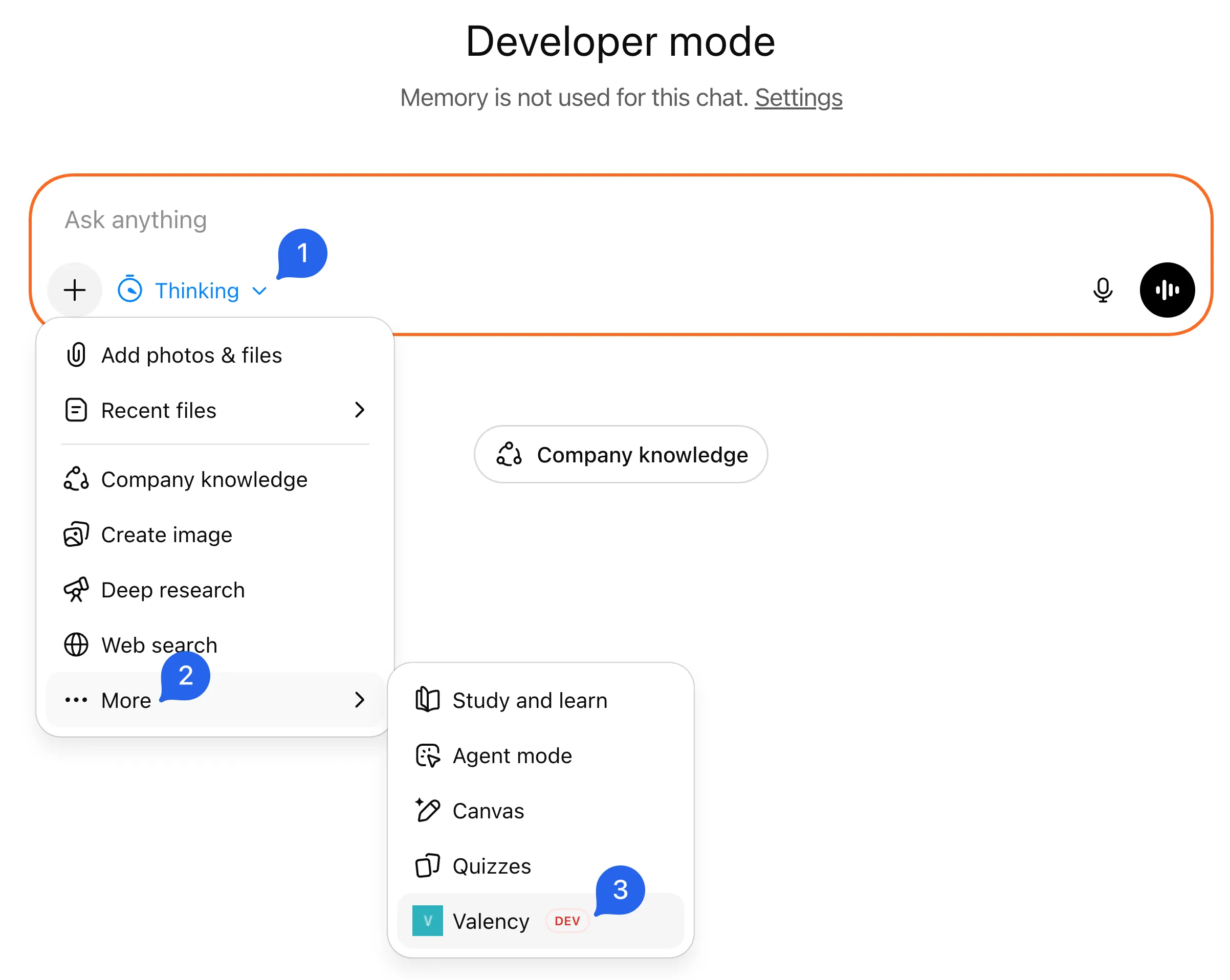Expand the More options submenu

[125, 700]
